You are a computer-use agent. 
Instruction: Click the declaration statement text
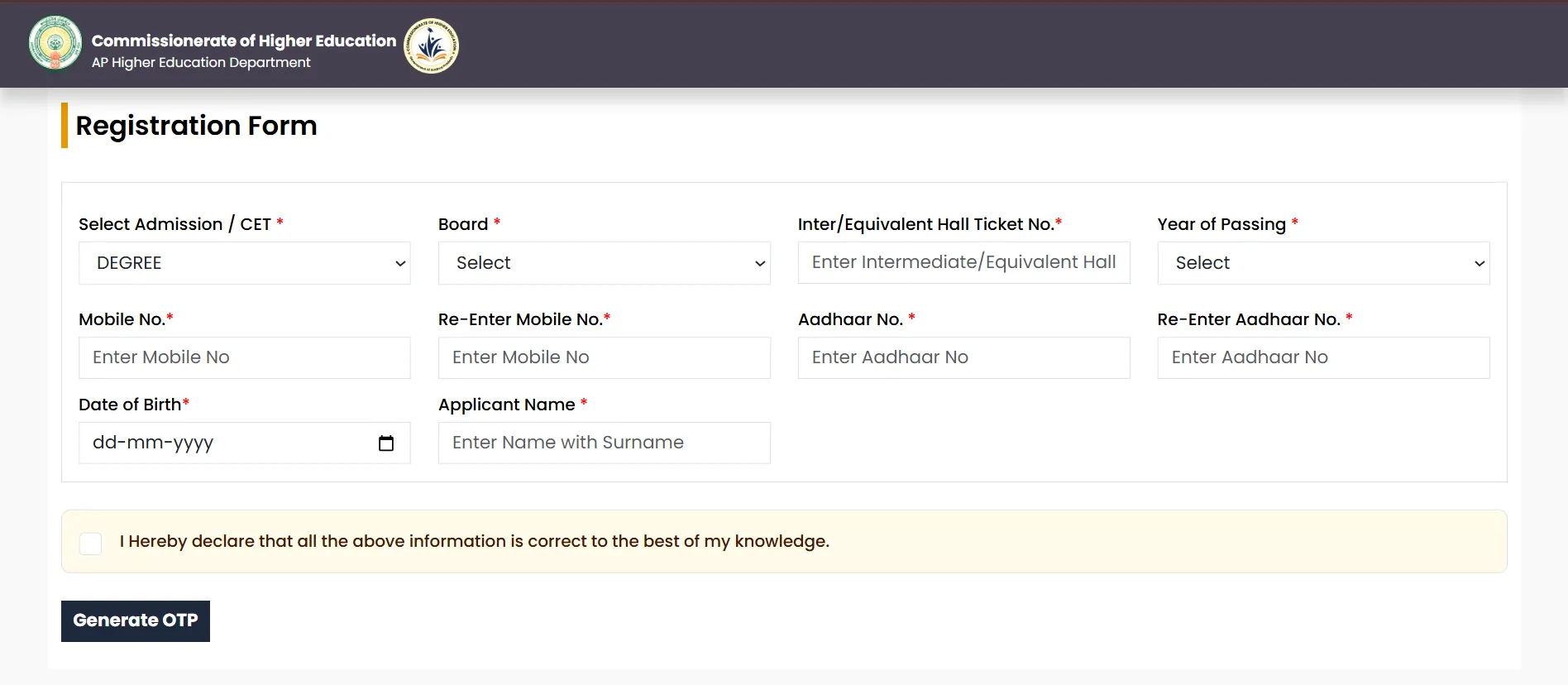(x=475, y=541)
